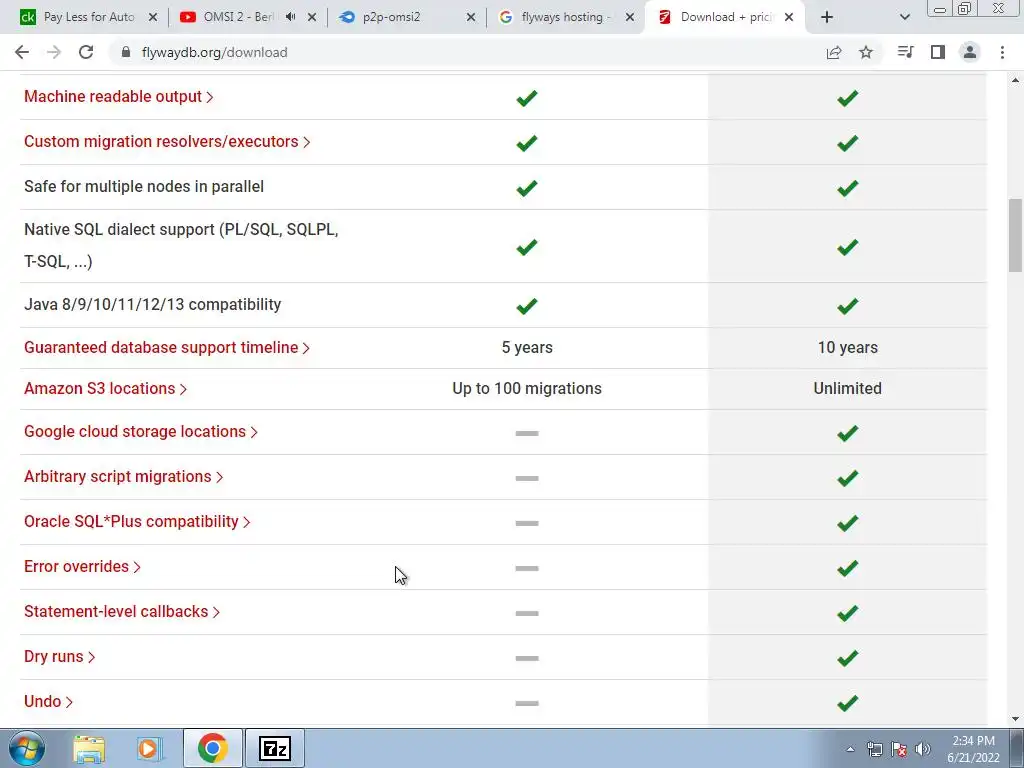This screenshot has height=768, width=1024.
Task: Share this page via share icon
Action: [x=834, y=52]
